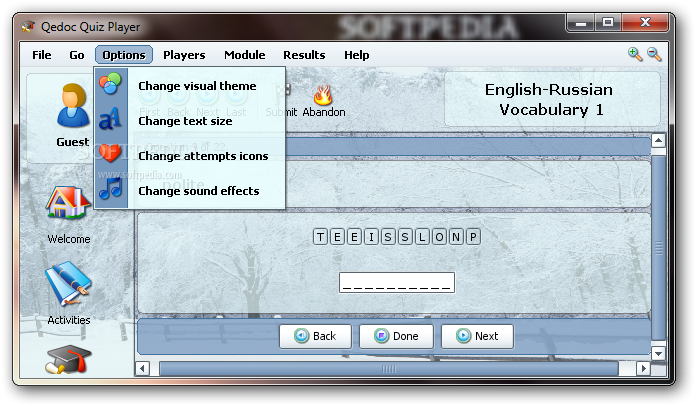The image size is (696, 406).
Task: Click the English-Russian Vocabulary 1 title
Action: [549, 100]
